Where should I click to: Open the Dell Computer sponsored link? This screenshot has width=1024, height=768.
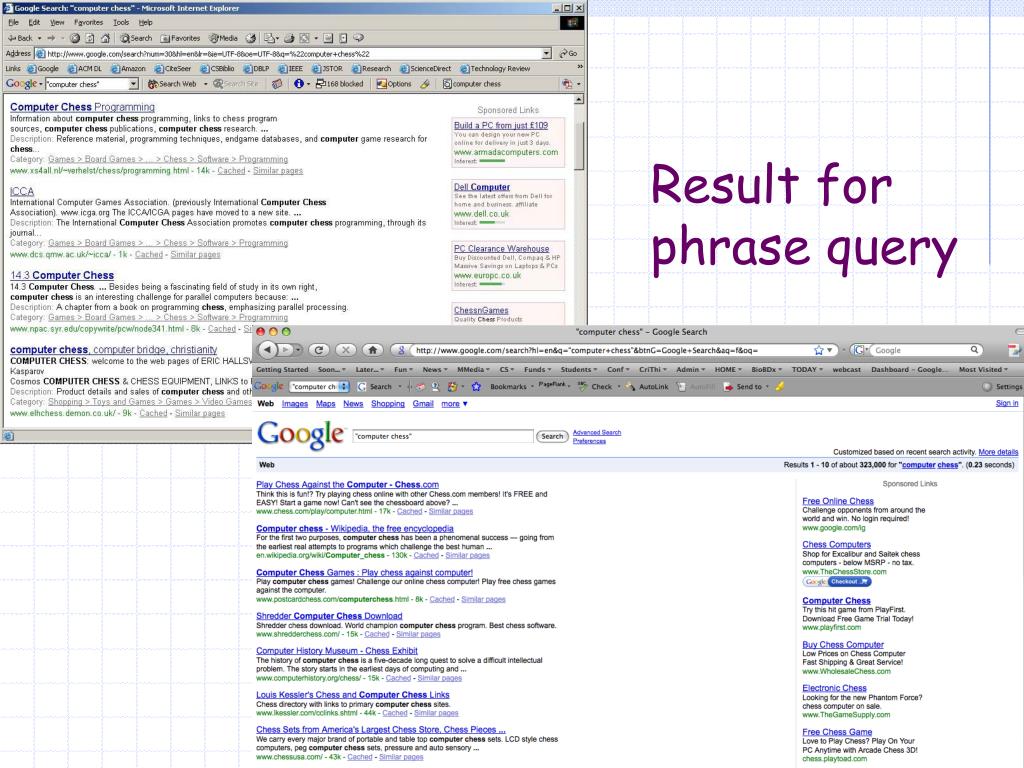pyautogui.click(x=482, y=187)
